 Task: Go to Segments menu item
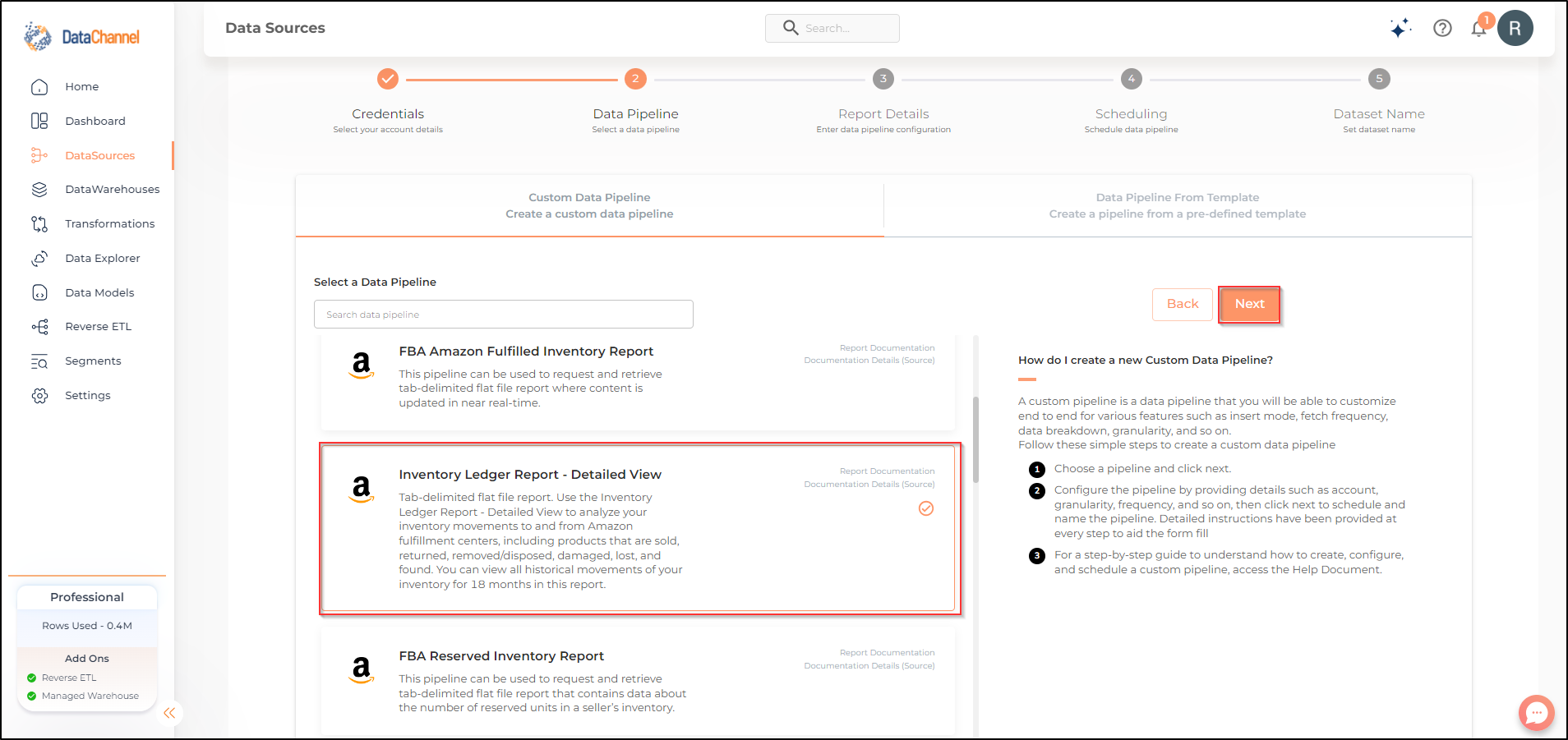93,361
